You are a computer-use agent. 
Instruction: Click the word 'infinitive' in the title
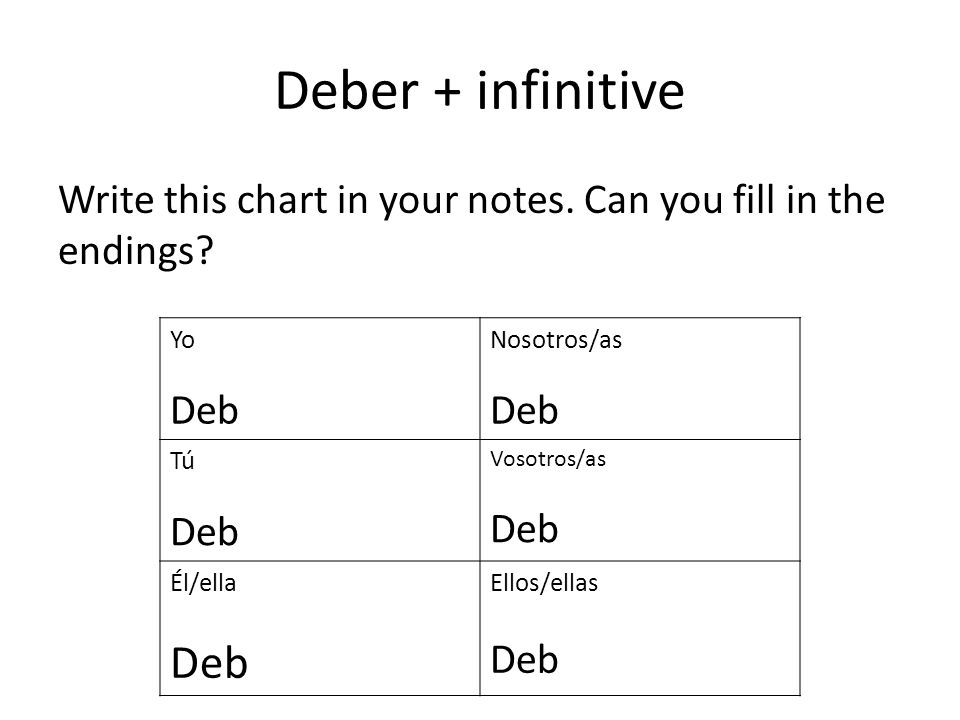tap(580, 91)
